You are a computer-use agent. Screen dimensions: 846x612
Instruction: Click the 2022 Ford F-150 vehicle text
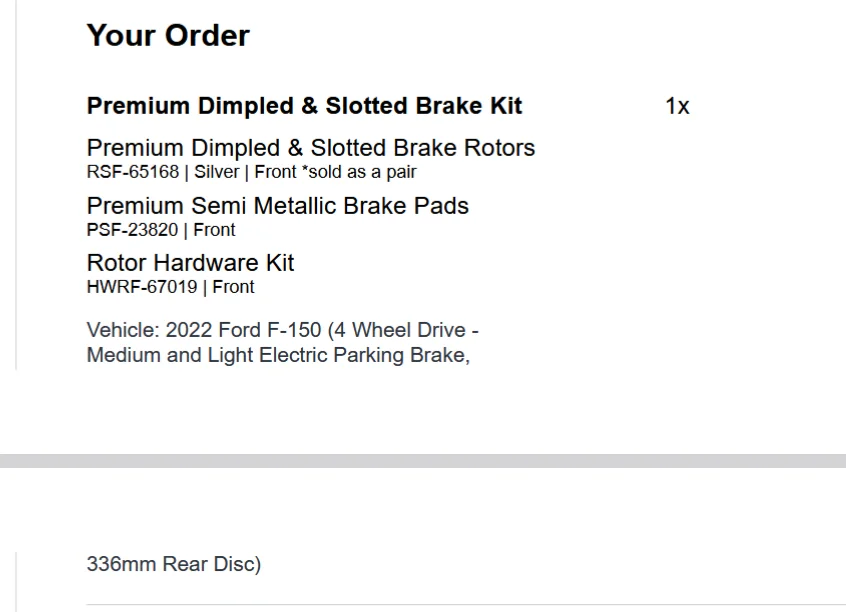[x=244, y=330]
